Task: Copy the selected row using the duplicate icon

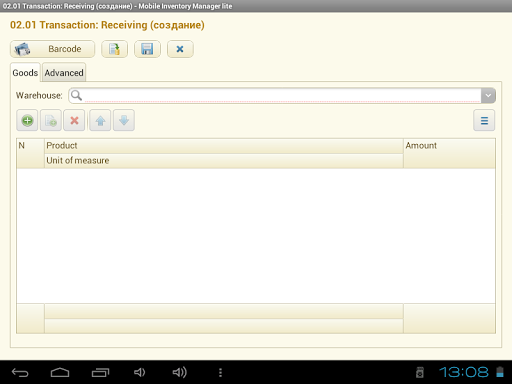Action: point(51,120)
